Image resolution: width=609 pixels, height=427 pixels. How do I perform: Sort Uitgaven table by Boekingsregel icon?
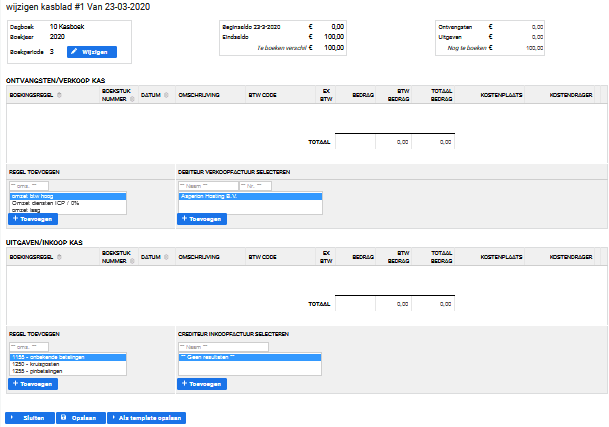point(59,257)
